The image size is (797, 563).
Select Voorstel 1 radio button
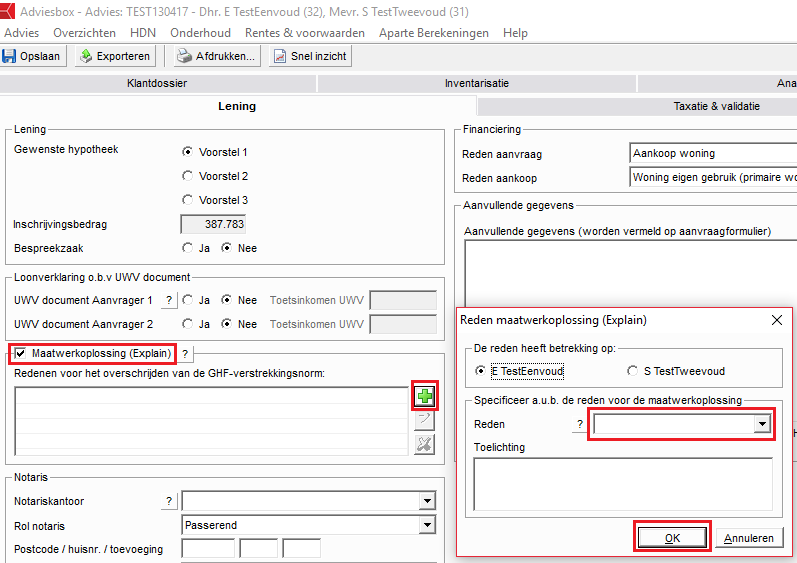[188, 152]
